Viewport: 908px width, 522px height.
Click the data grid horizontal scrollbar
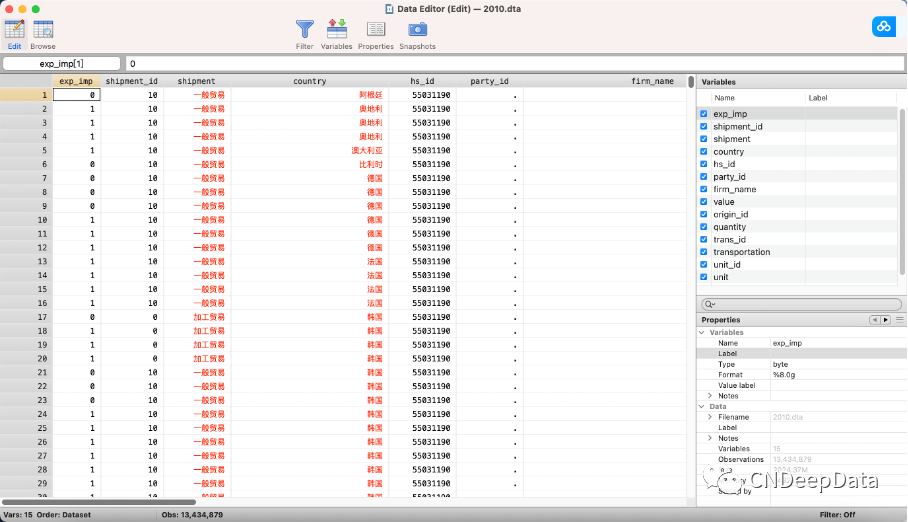pyautogui.click(x=99, y=502)
